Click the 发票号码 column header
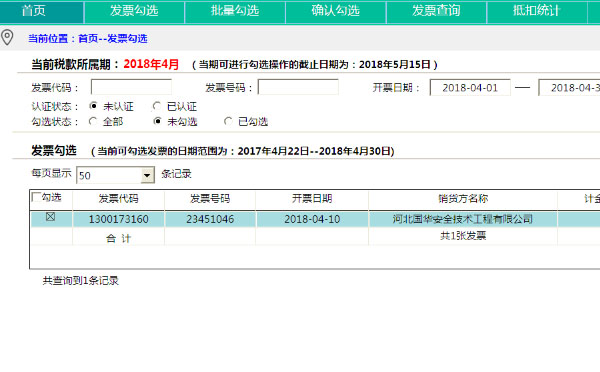Screen dimensions: 600x372 pyautogui.click(x=210, y=199)
